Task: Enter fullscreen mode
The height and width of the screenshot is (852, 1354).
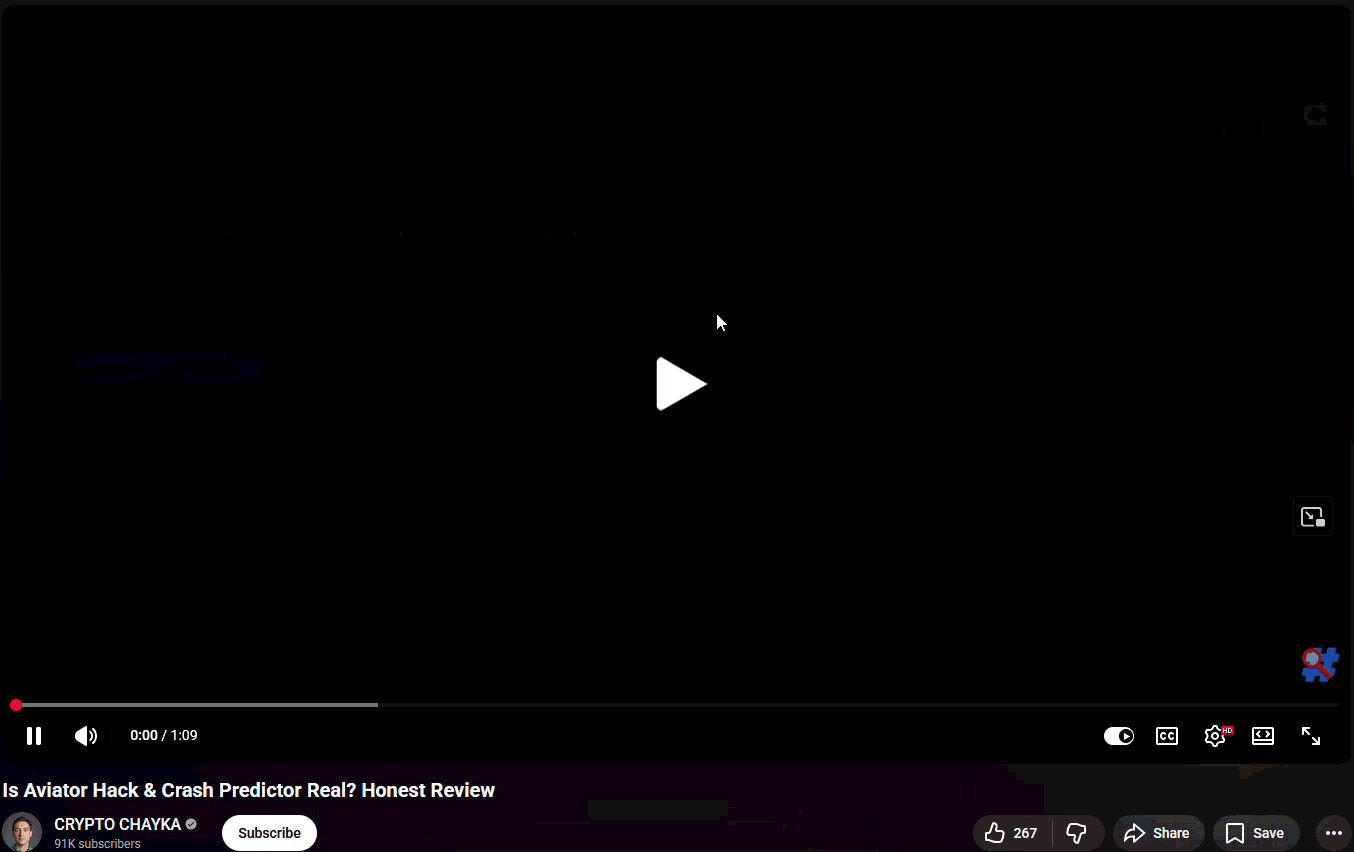Action: pyautogui.click(x=1311, y=736)
